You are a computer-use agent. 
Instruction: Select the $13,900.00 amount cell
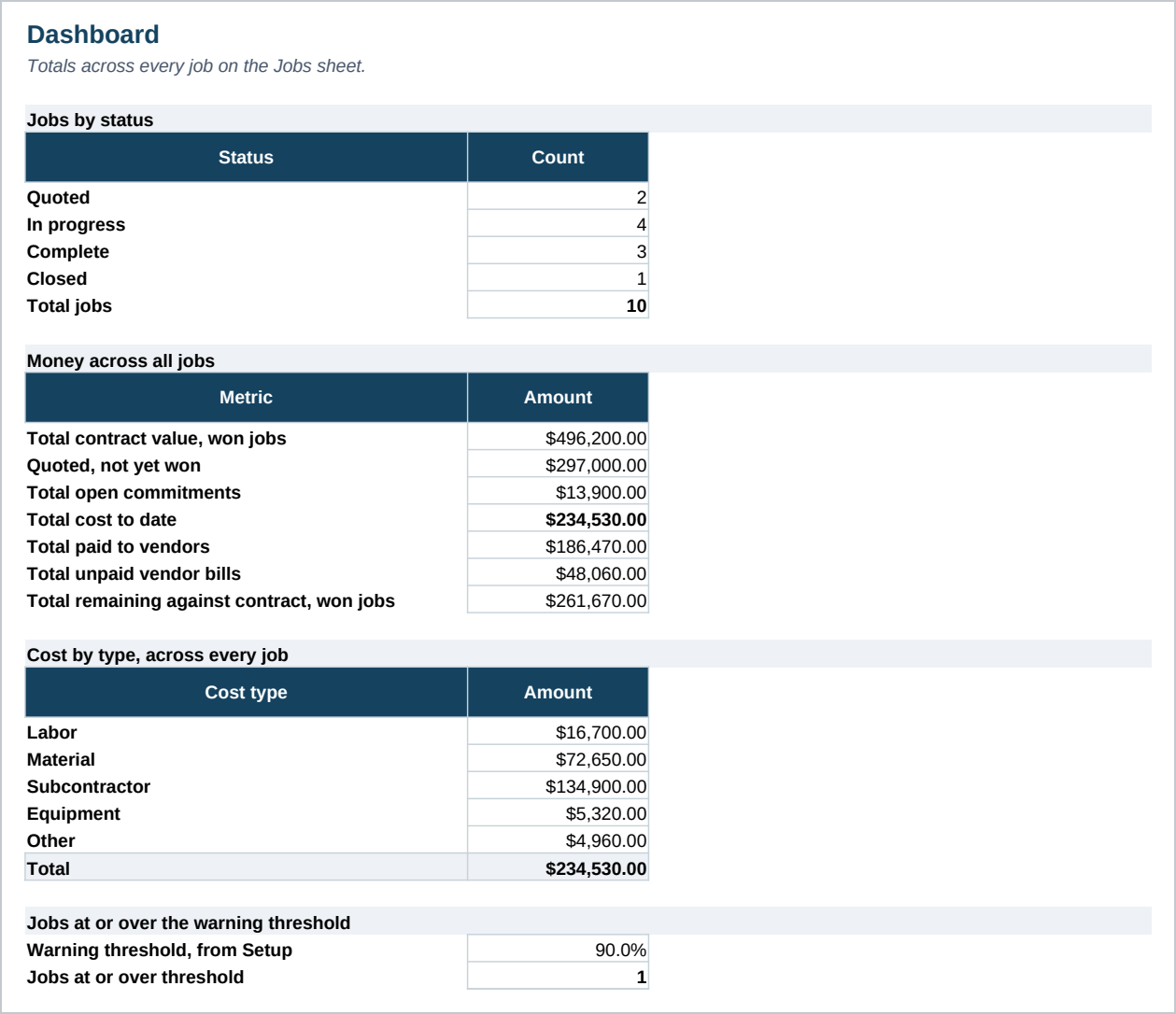click(558, 492)
